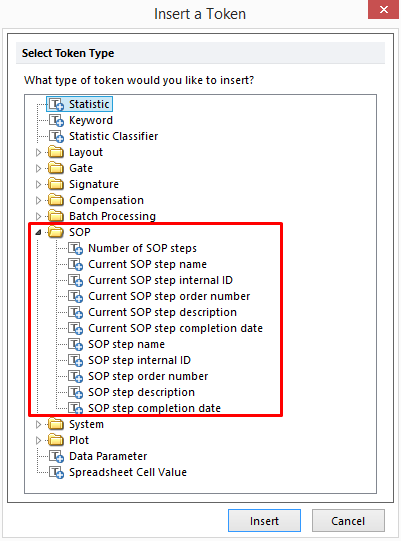Click the Current SOP step completion date icon
401x541 pixels.
(75, 328)
